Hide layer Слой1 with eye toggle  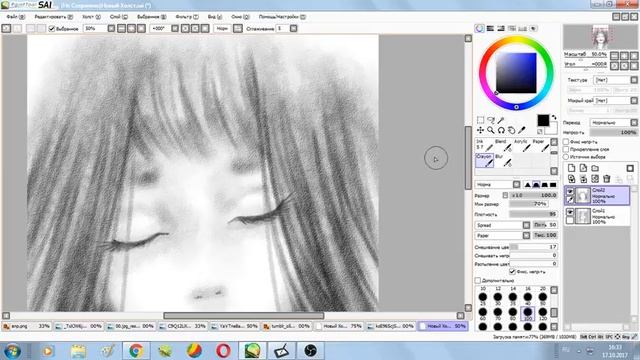point(570,212)
